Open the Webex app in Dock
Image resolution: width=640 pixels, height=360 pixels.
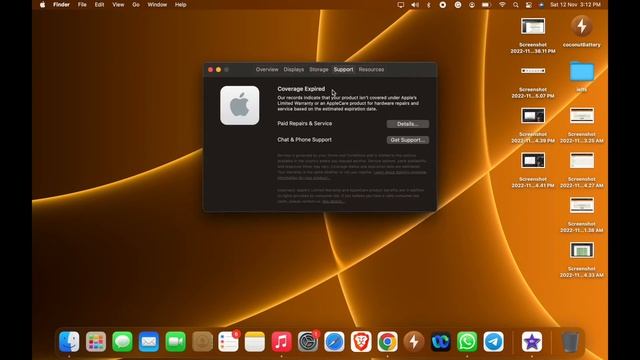pyautogui.click(x=441, y=342)
